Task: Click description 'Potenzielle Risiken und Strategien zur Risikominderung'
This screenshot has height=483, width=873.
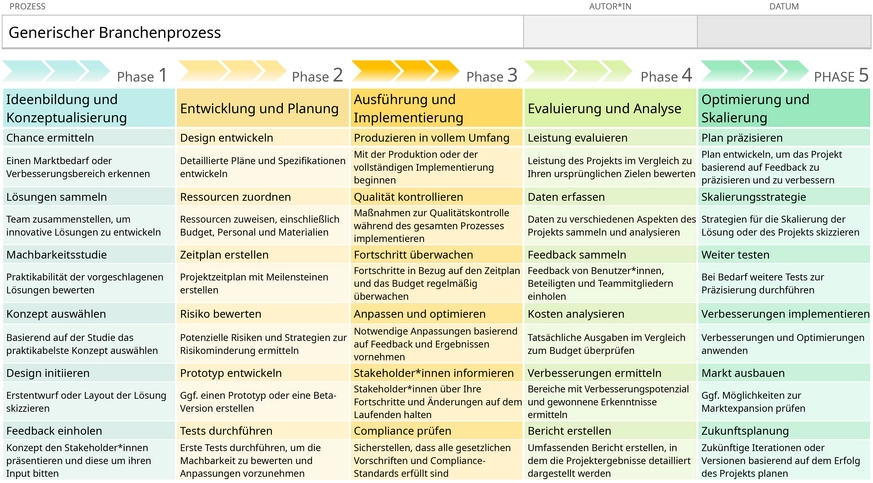Action: tap(263, 344)
